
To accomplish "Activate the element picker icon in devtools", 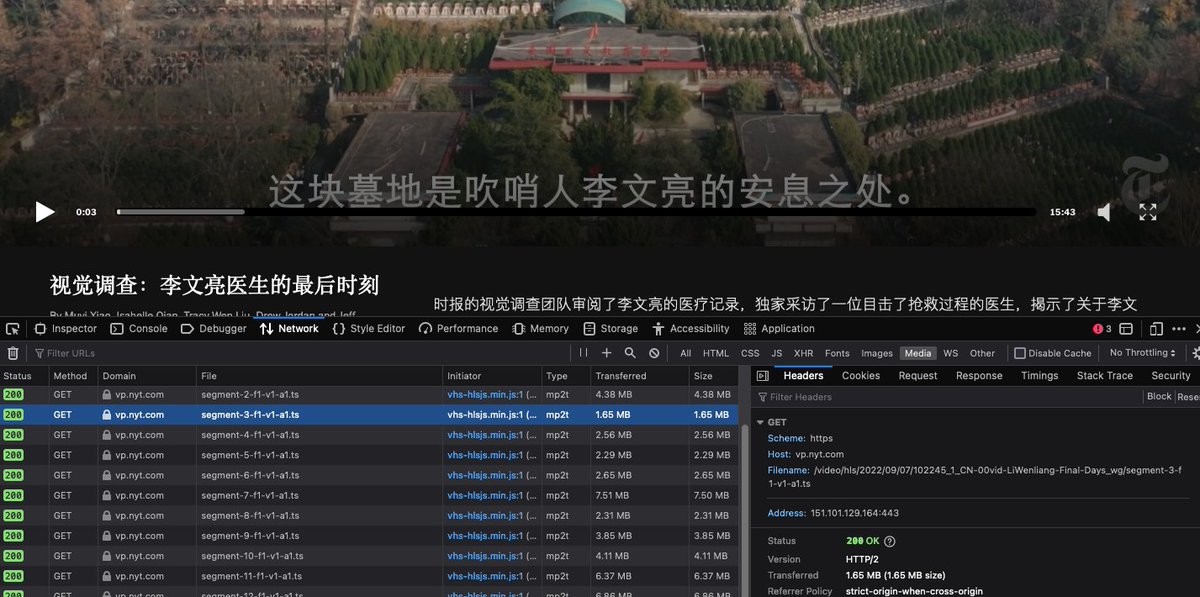I will click(x=13, y=329).
